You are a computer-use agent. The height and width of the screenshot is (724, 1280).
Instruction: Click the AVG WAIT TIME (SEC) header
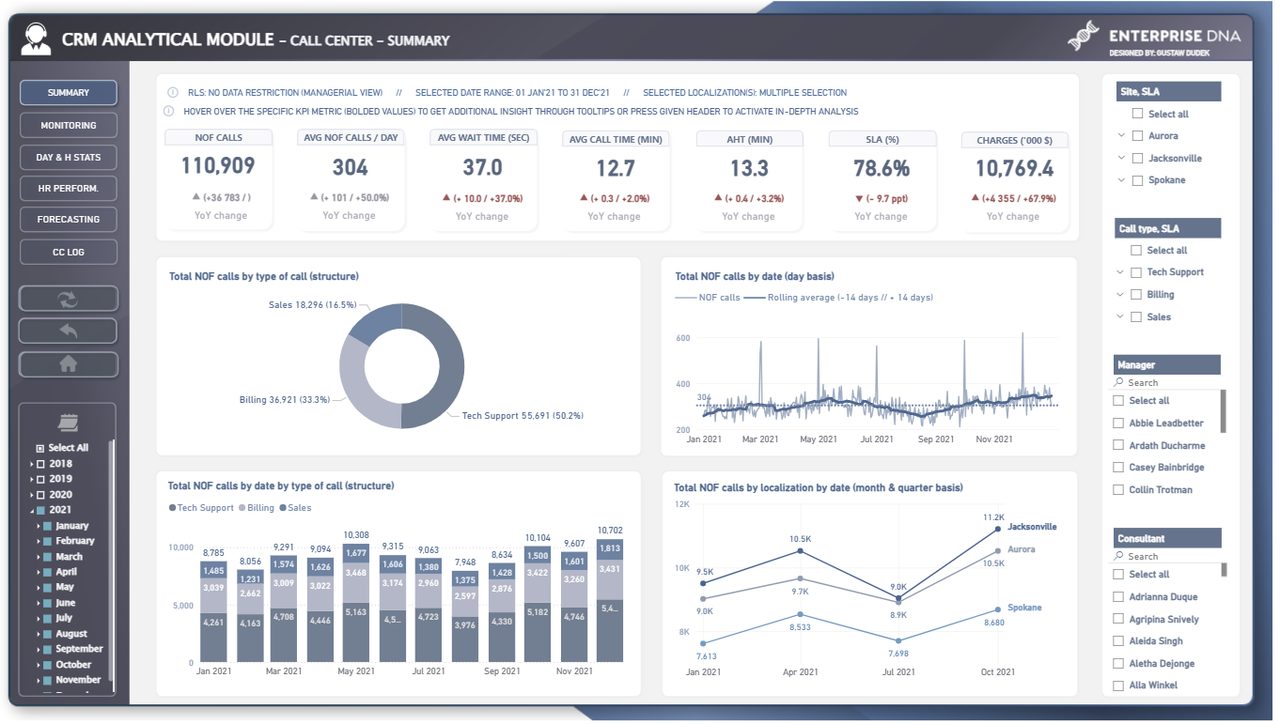483,138
